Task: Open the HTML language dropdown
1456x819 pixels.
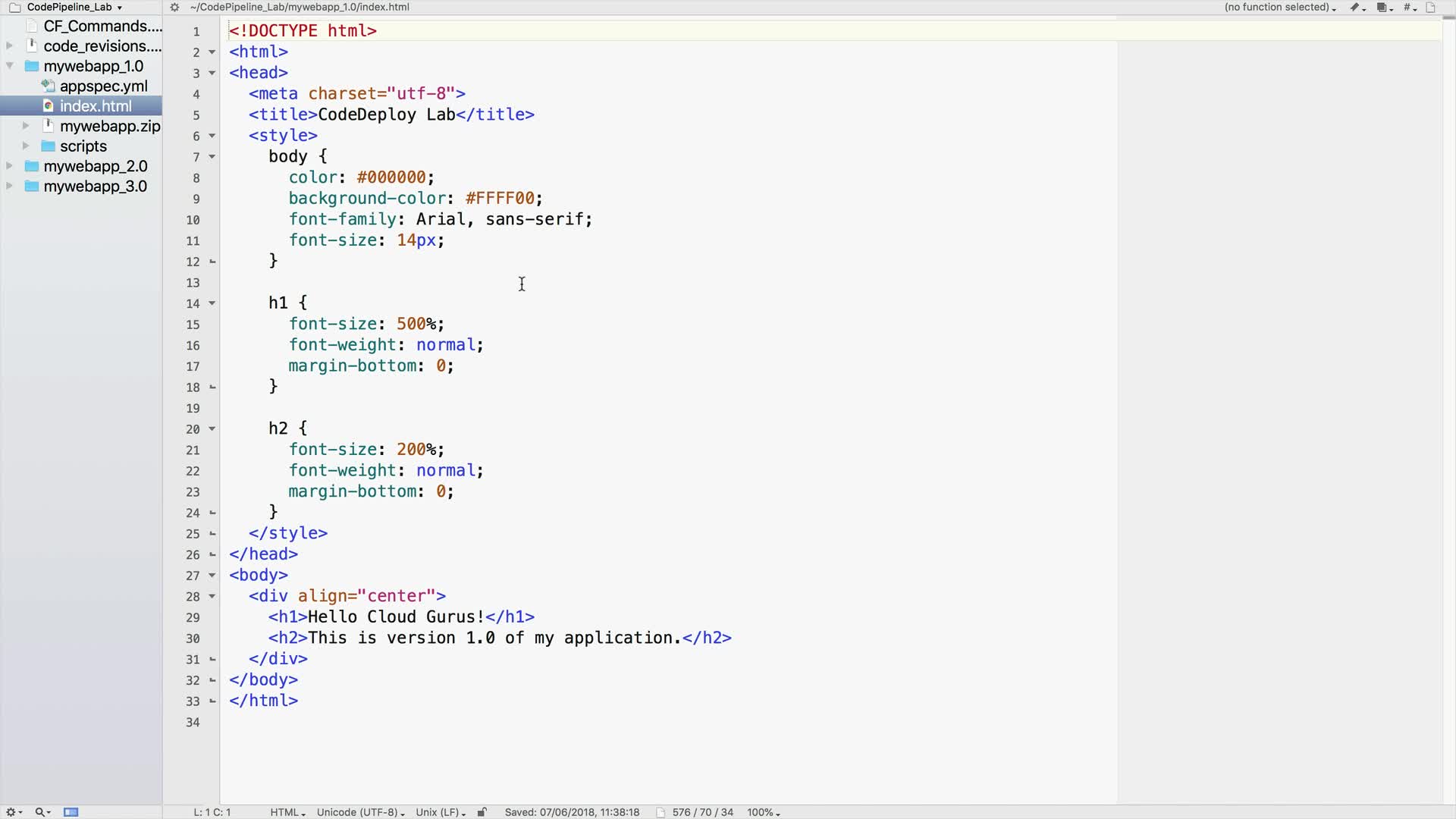Action: 287,812
